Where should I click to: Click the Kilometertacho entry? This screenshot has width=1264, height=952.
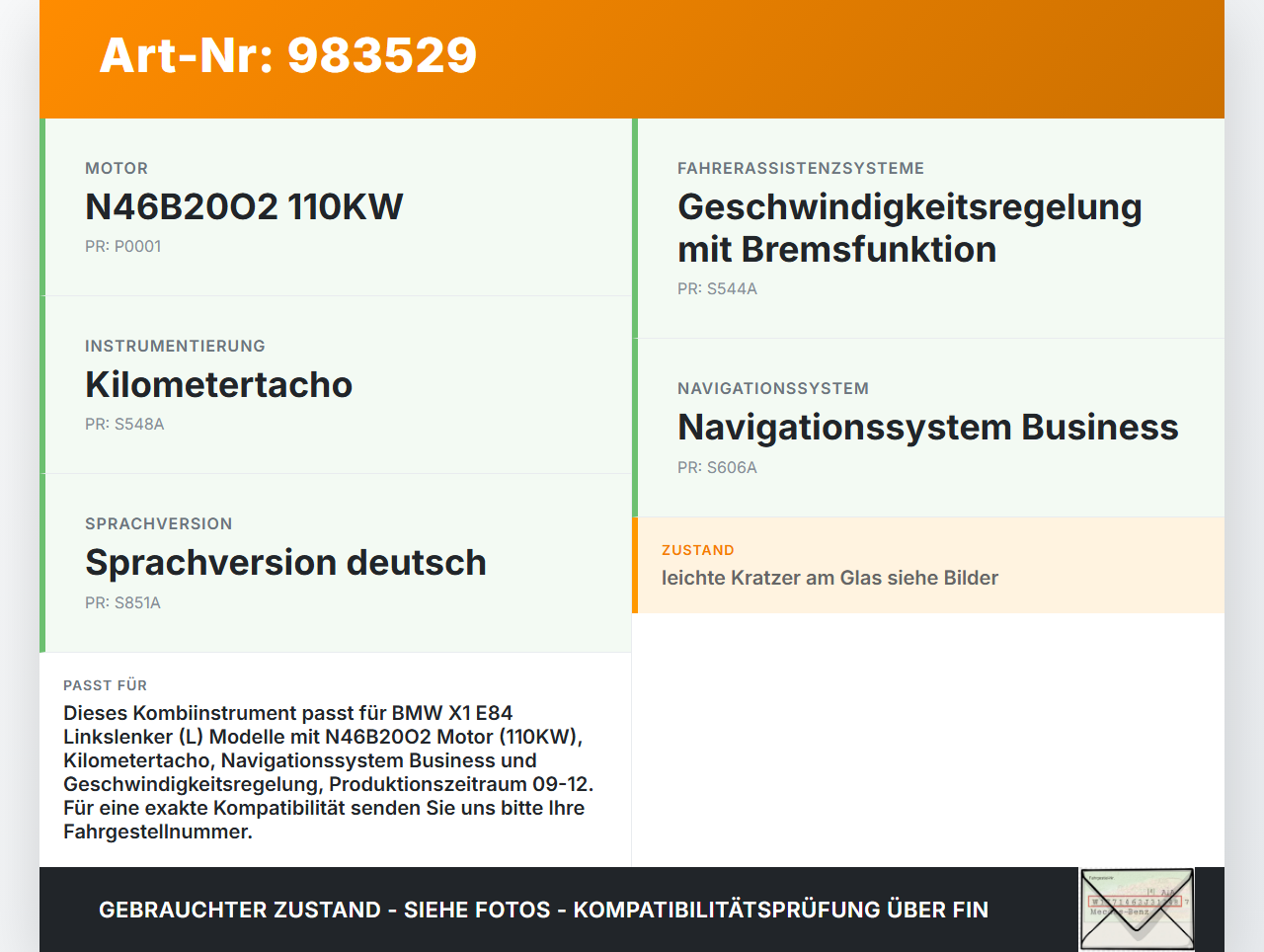[219, 384]
